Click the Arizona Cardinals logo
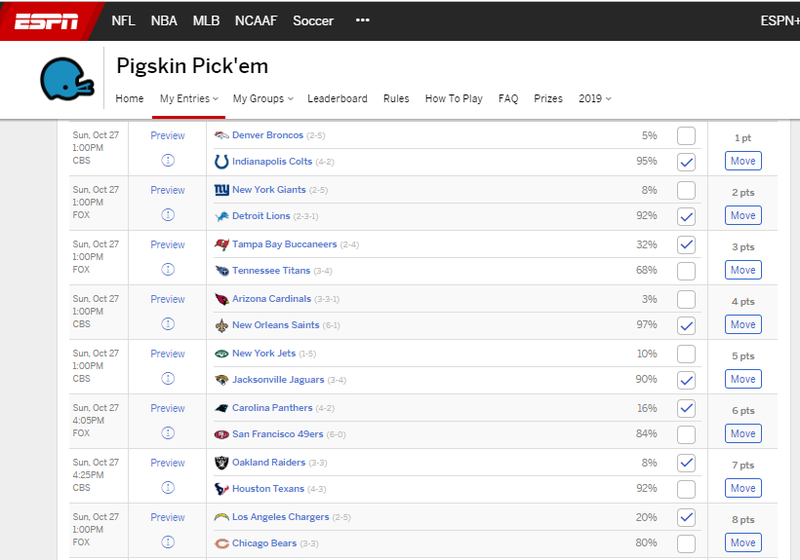 tap(221, 299)
